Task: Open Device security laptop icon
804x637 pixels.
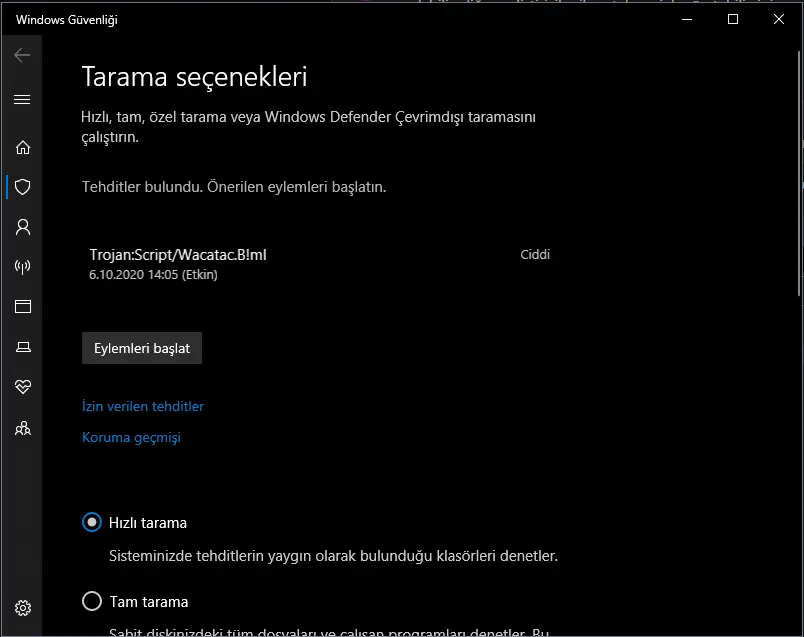Action: pyautogui.click(x=22, y=347)
